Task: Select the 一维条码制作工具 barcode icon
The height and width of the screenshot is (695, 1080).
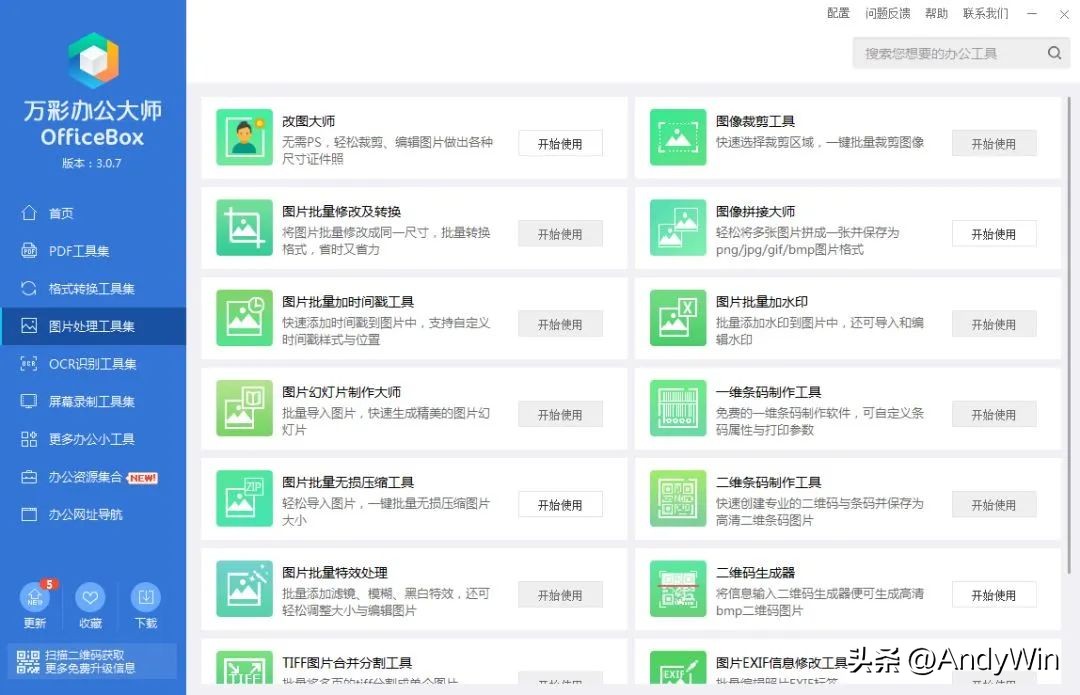Action: pos(677,407)
